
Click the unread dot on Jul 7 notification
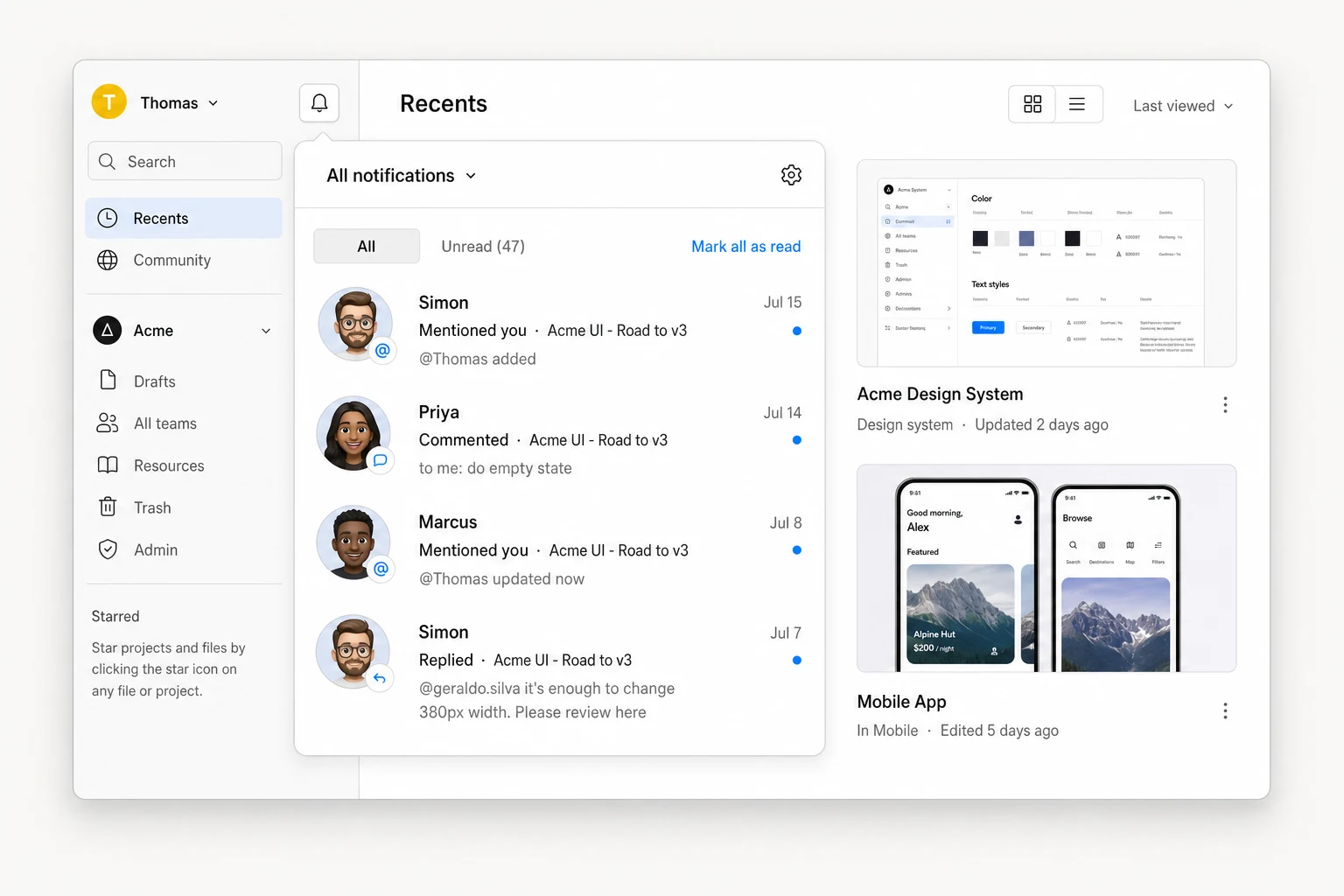click(x=797, y=661)
